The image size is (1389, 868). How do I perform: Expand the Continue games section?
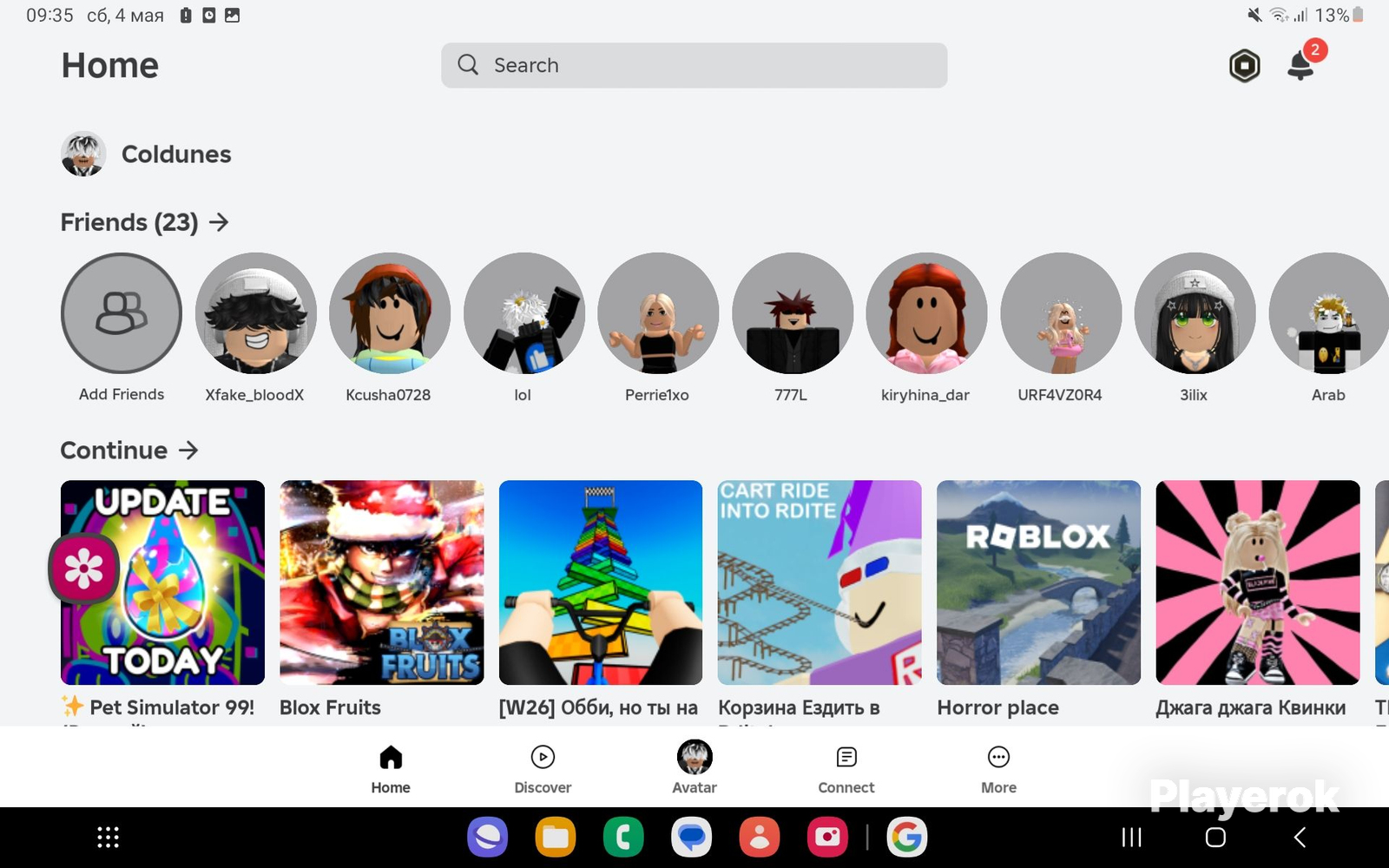pyautogui.click(x=130, y=450)
